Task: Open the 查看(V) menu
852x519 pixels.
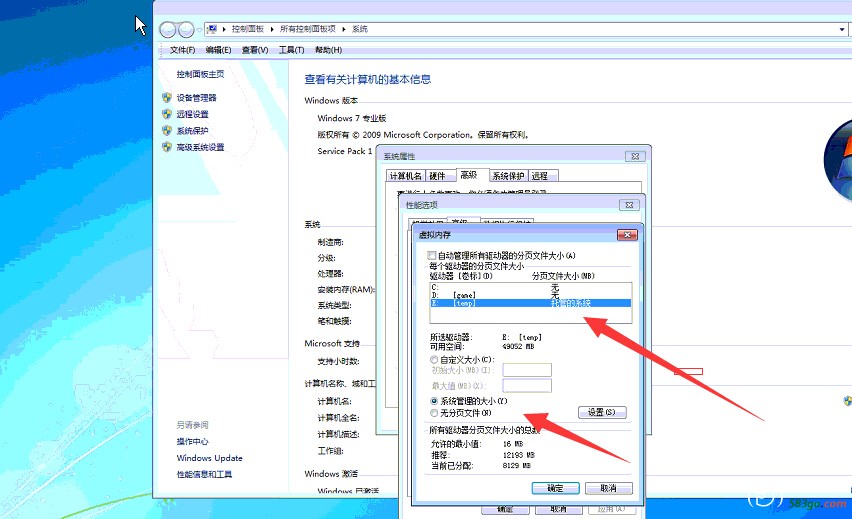Action: [x=255, y=50]
